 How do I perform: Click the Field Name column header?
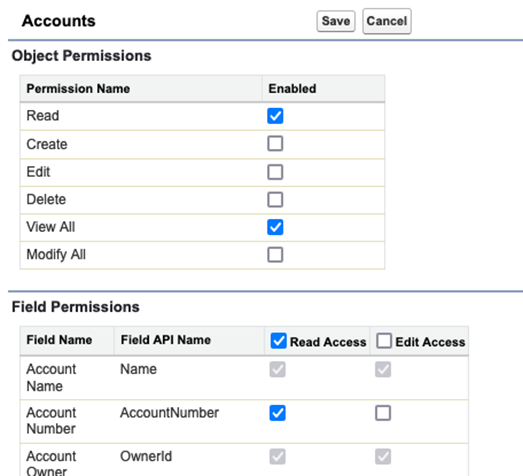click(59, 340)
